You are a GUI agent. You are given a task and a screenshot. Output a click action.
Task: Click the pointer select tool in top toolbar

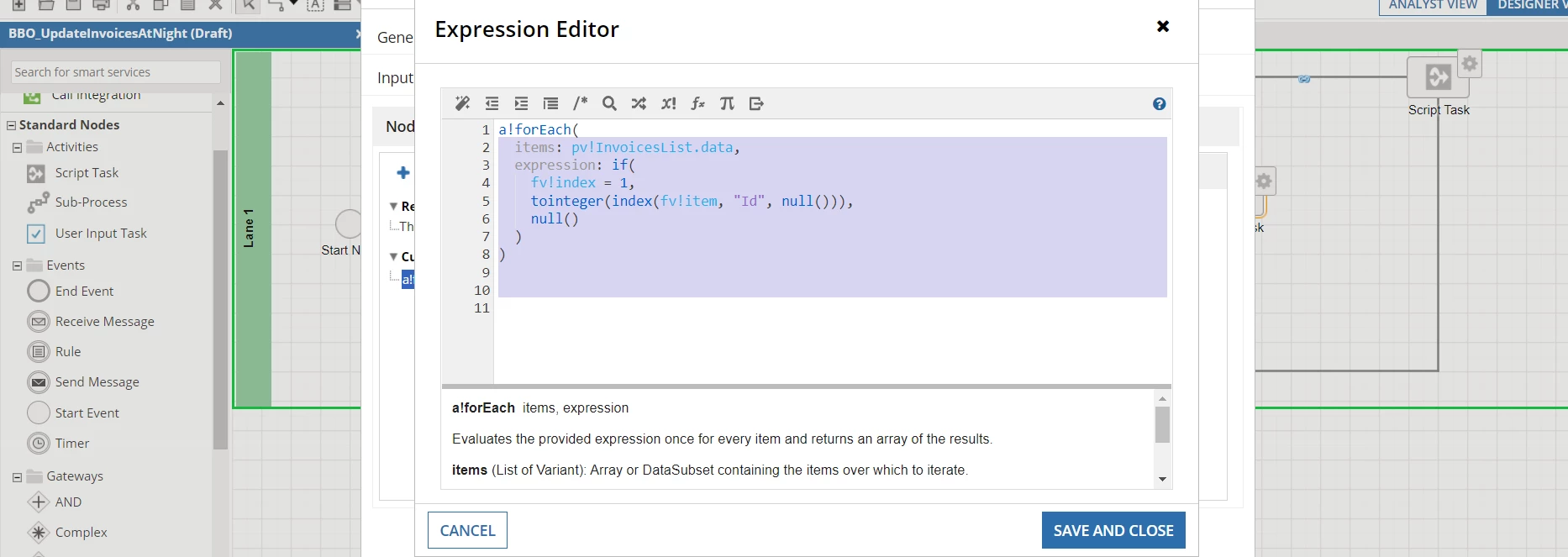point(248,5)
